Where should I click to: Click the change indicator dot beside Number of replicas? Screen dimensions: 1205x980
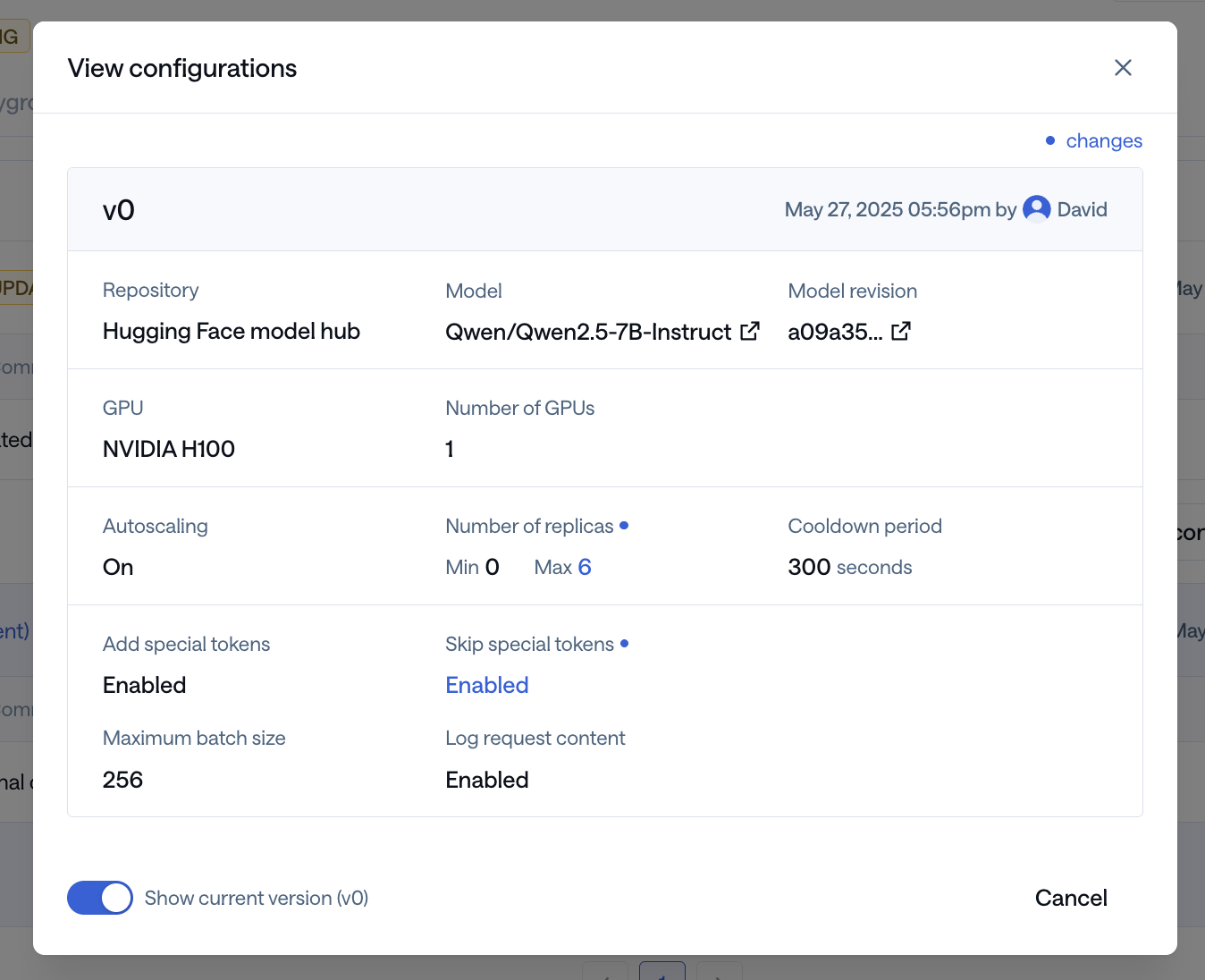[x=625, y=526]
